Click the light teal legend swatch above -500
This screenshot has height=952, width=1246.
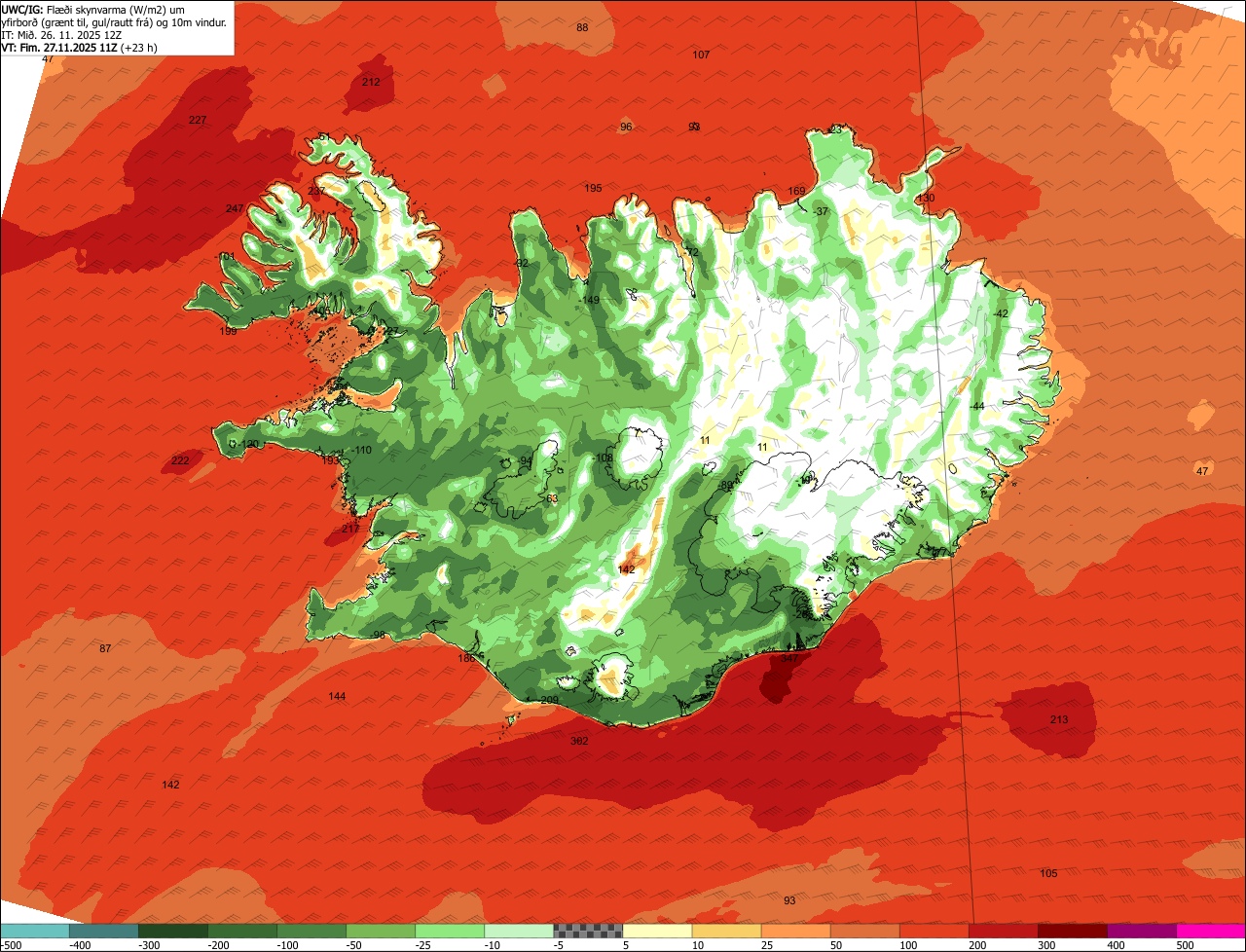(x=35, y=931)
